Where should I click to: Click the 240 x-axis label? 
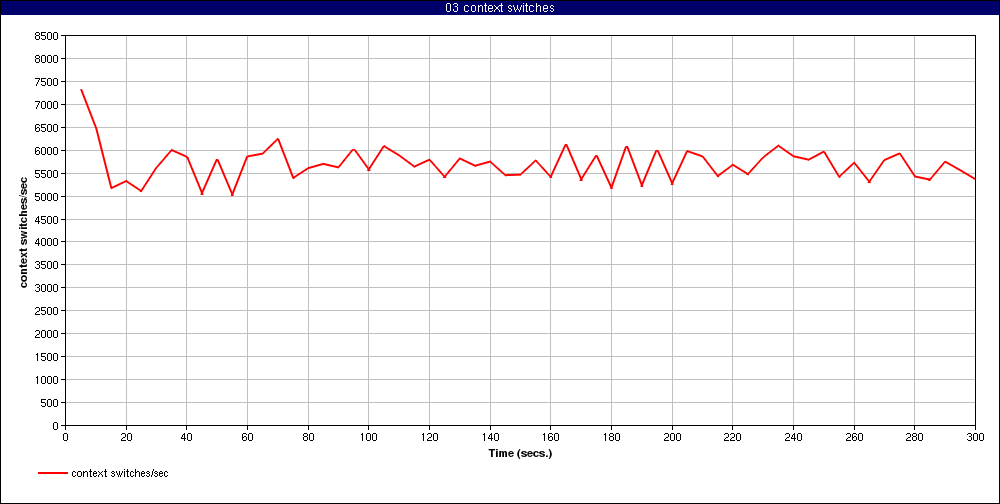[x=793, y=437]
